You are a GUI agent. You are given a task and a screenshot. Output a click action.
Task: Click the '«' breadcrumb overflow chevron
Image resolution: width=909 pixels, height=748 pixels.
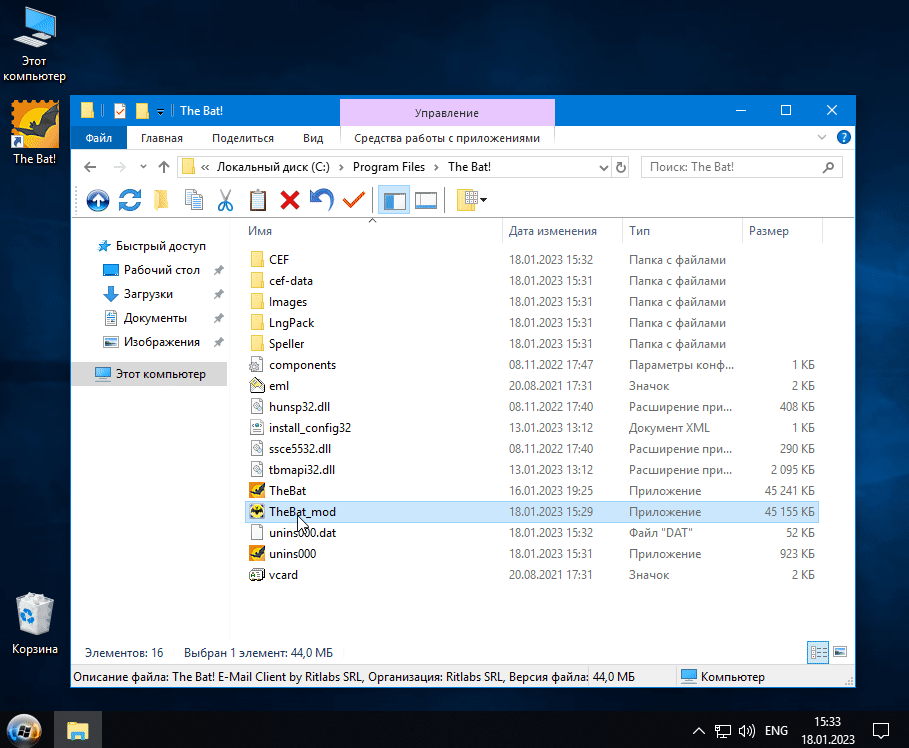205,168
